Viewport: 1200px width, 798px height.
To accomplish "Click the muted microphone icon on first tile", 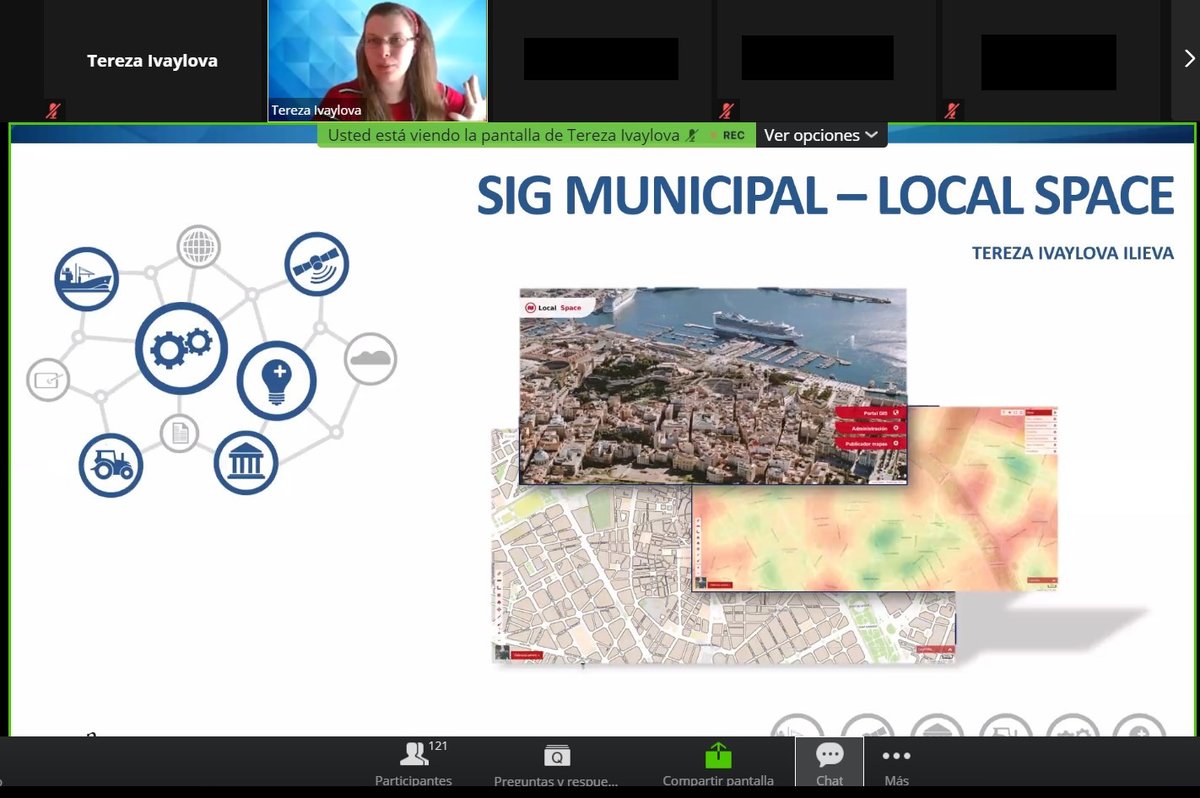I will 54,110.
